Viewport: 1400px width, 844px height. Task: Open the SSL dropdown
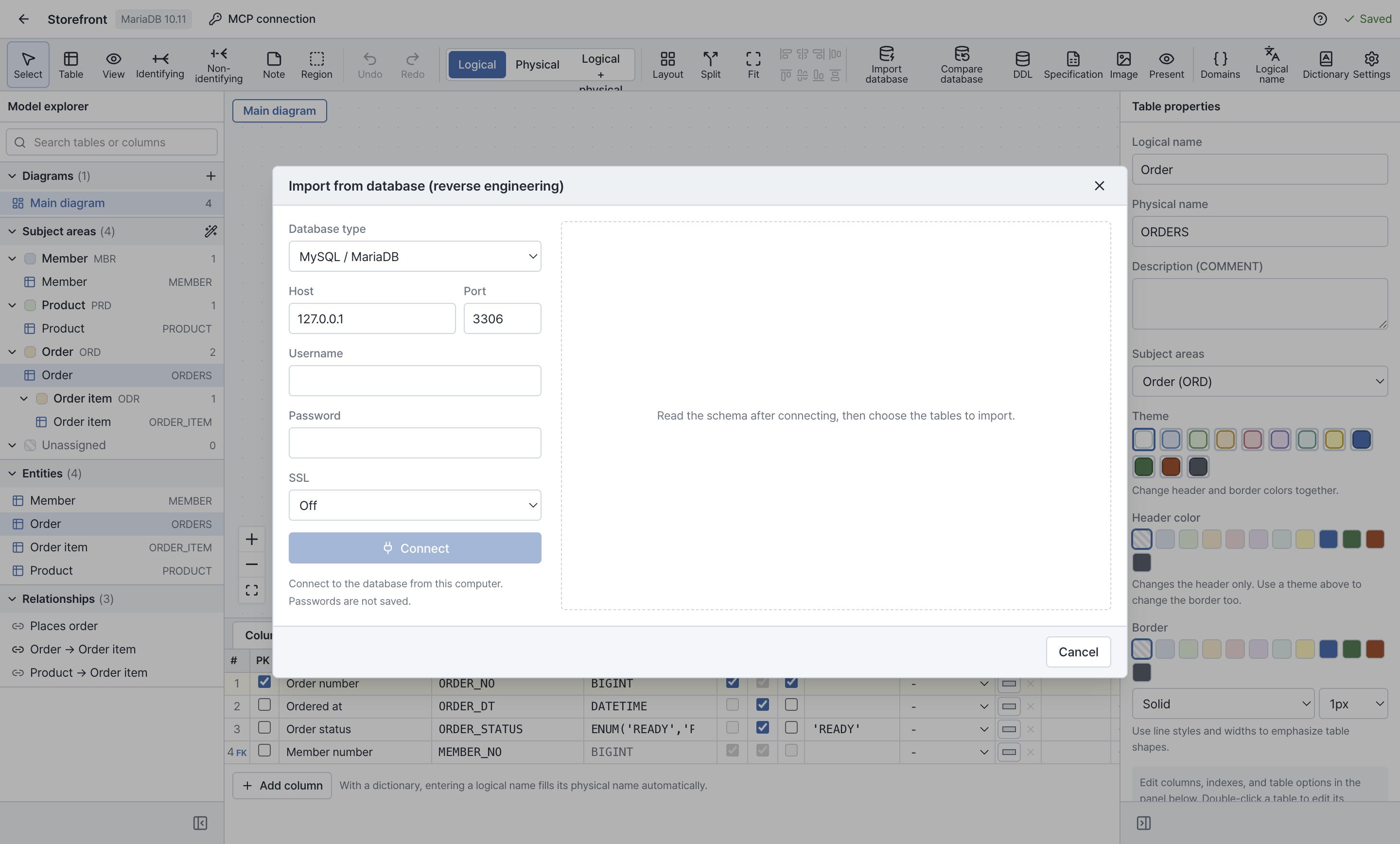[415, 505]
